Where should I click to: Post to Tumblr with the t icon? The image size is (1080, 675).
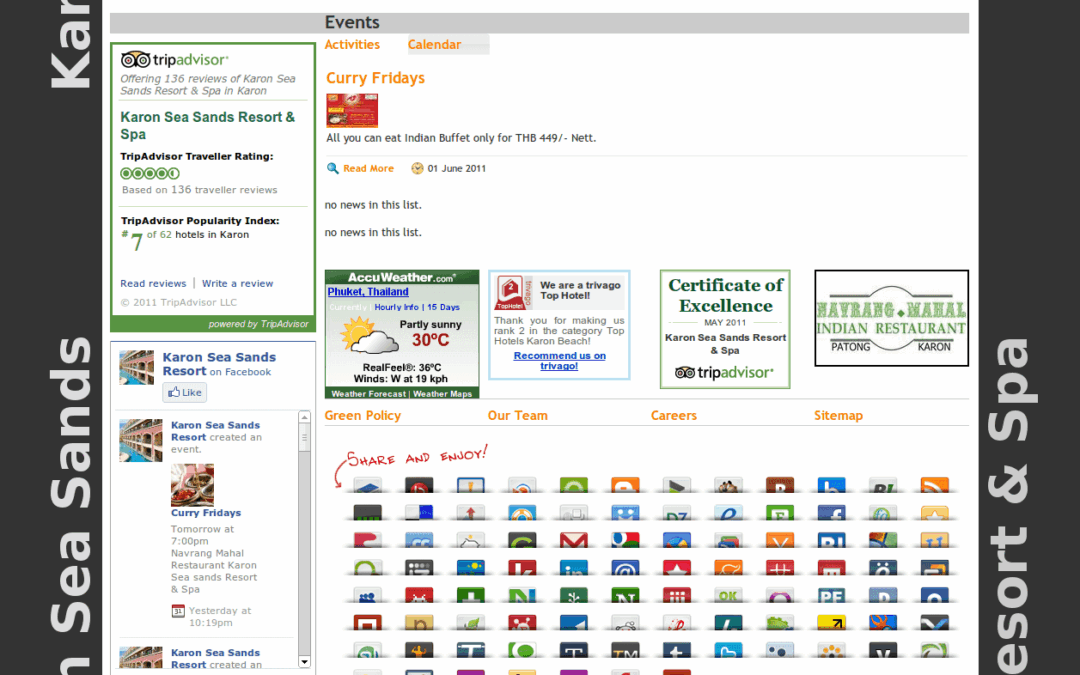pyautogui.click(x=677, y=650)
